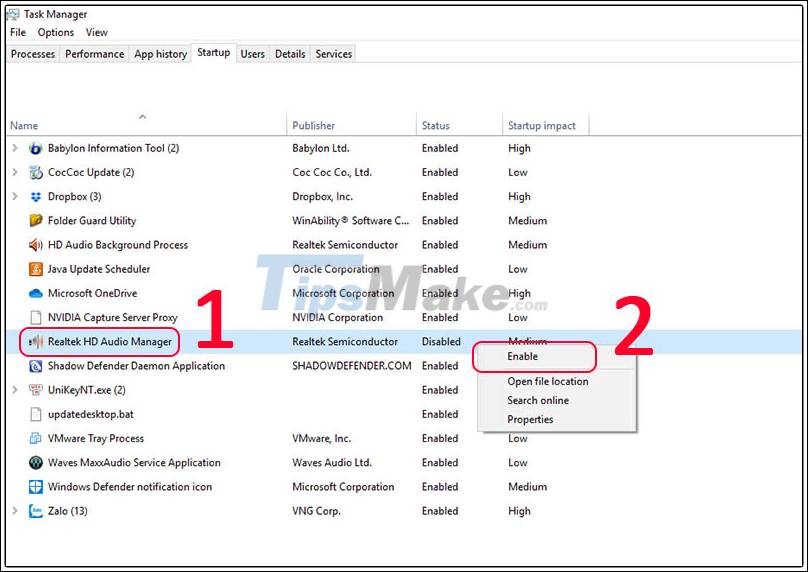Select Shadow Defender Daemon Application entry name
808x572 pixels.
coord(137,366)
